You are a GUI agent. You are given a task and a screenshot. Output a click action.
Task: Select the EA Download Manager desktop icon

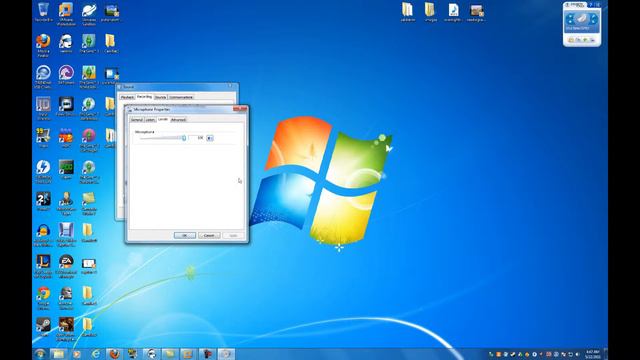click(66, 266)
